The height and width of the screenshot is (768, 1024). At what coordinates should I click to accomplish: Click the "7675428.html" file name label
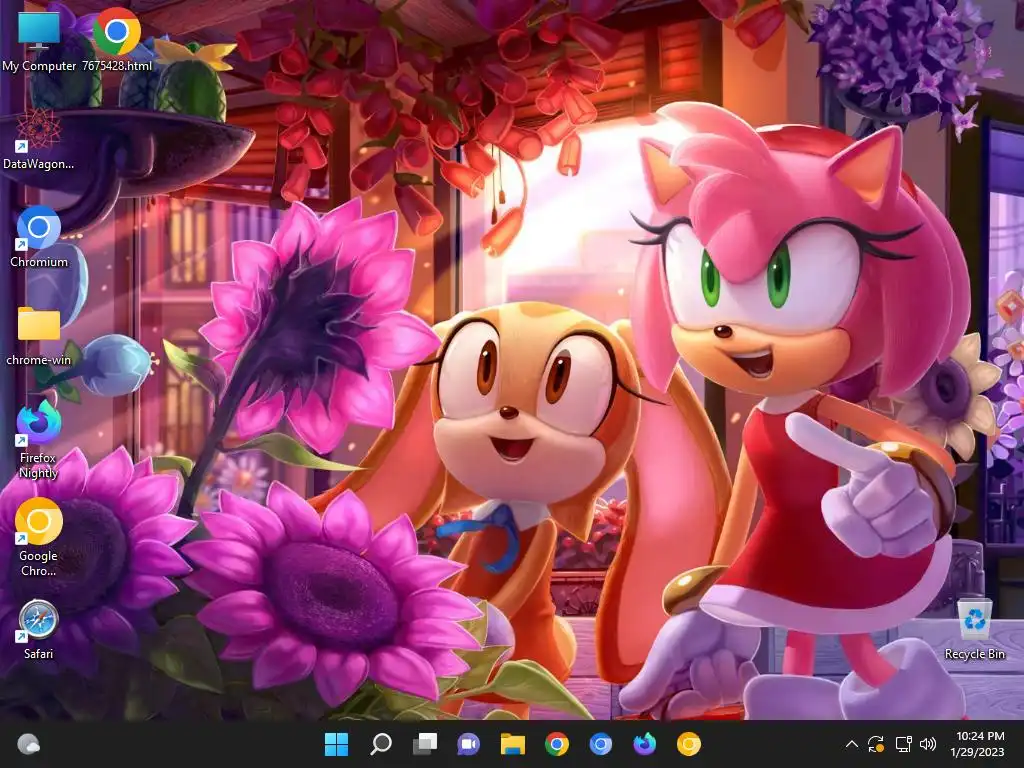(x=117, y=66)
